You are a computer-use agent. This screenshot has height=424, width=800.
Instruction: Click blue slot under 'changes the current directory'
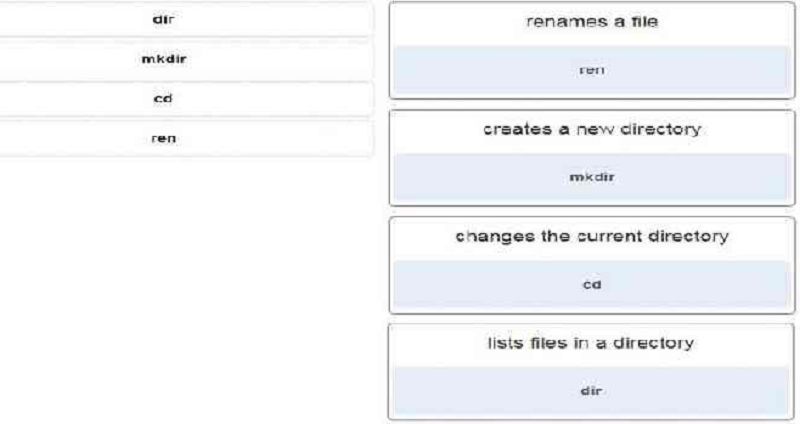coord(592,285)
